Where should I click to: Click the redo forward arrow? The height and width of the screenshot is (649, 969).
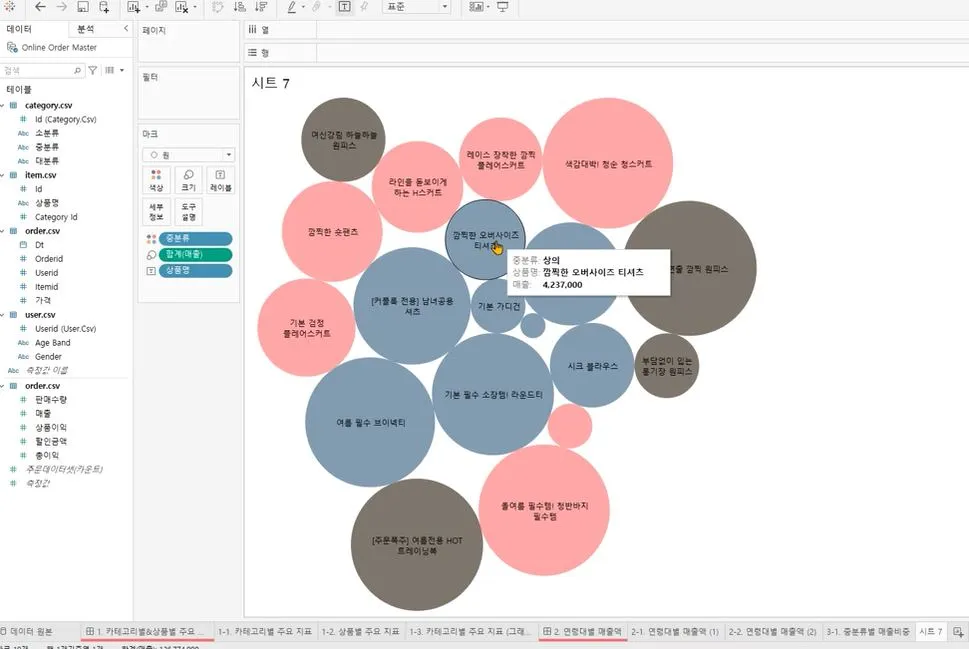coord(62,7)
